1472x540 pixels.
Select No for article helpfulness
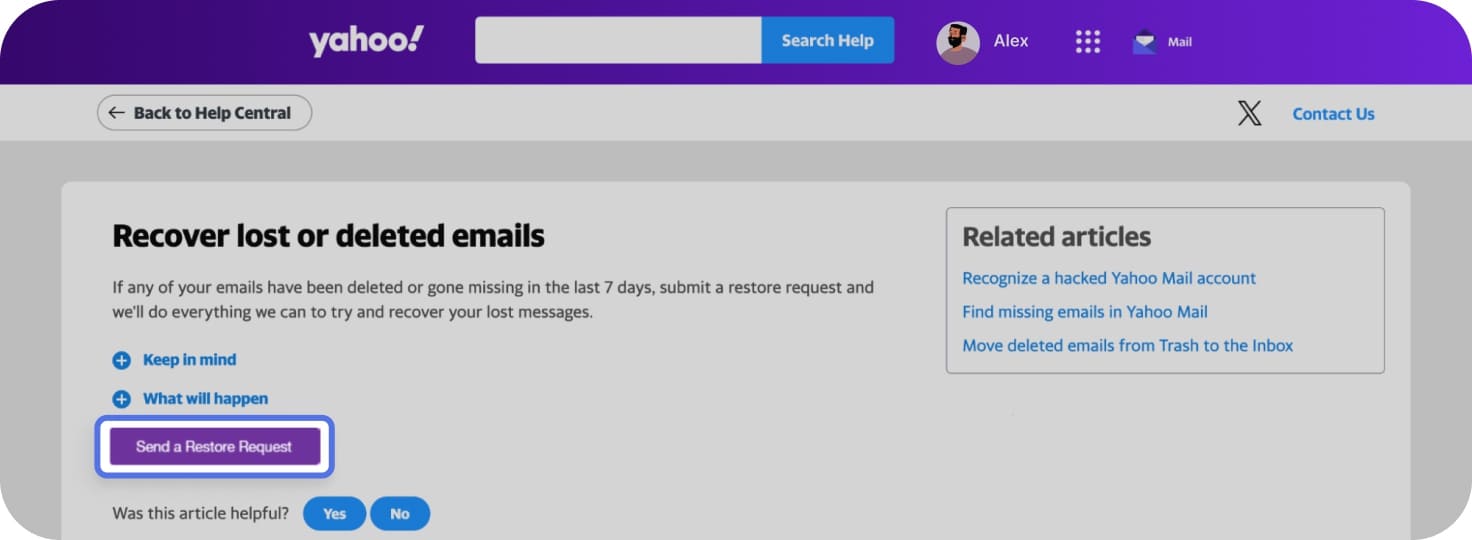[x=400, y=514]
